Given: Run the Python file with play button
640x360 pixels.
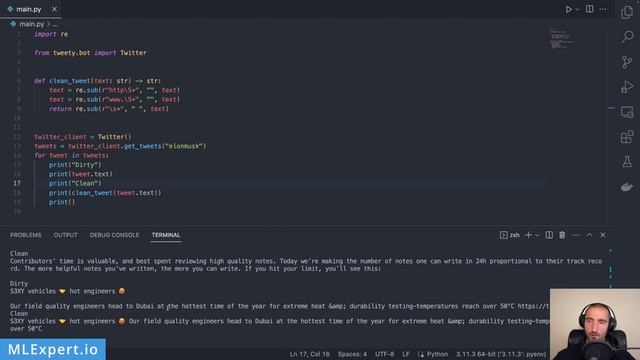Looking at the screenshot, I should [568, 9].
